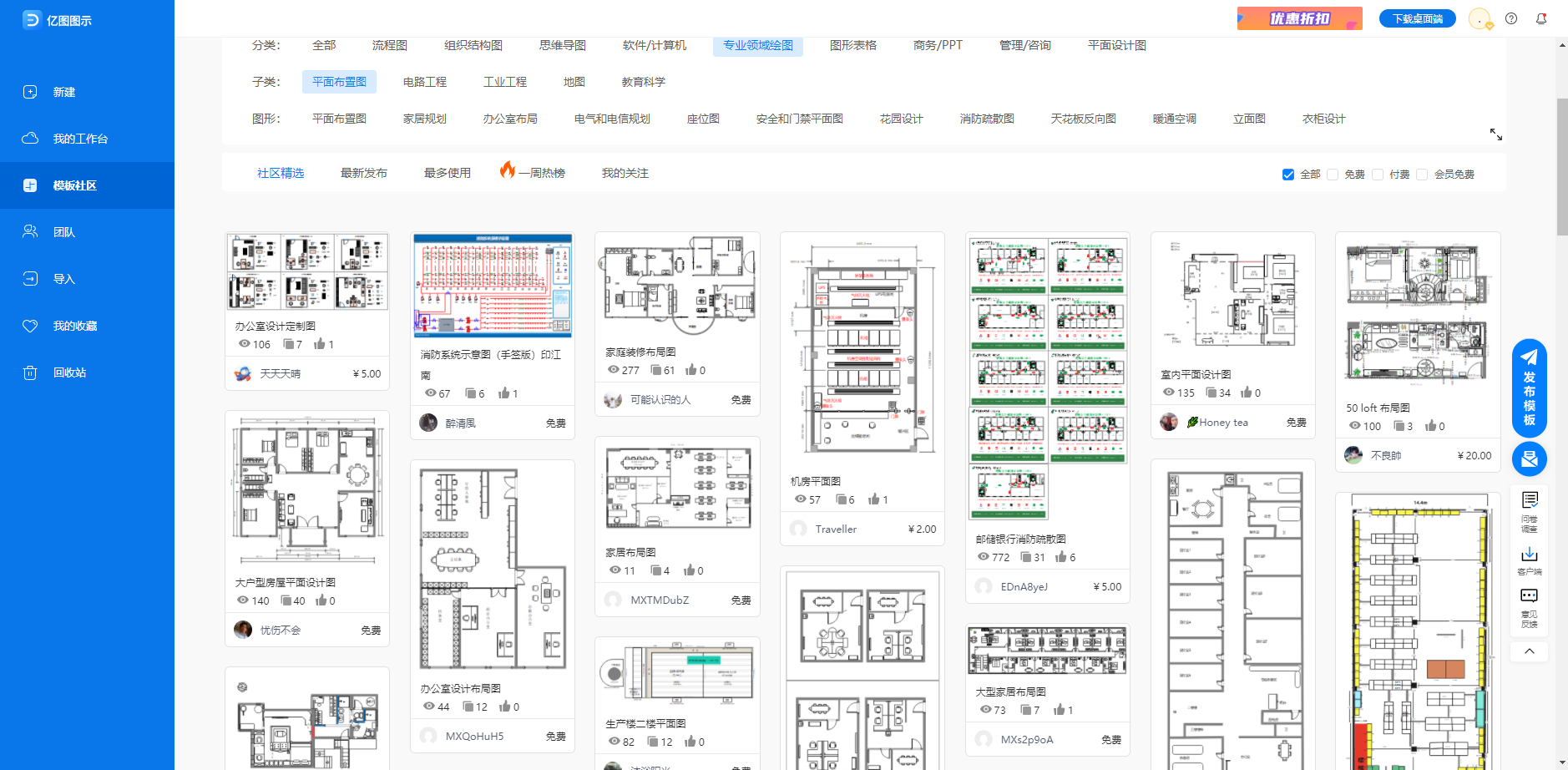
Task: Click the 邮储银行消防疏散图 title
Action: coord(1020,540)
